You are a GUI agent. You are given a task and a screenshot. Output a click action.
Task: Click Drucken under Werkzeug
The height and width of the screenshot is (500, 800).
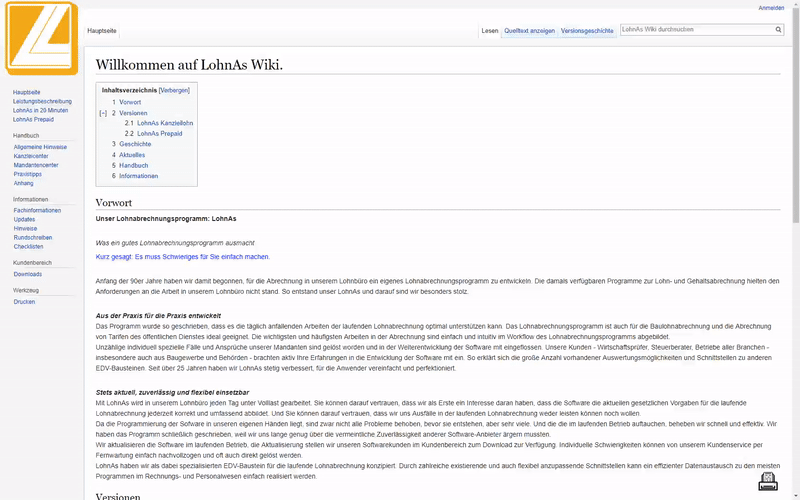24,302
